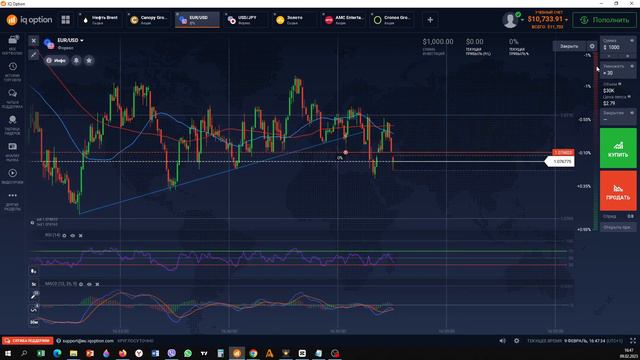This screenshot has width=640, height=360.
Task: Close the chart with X above drawing tool
Action: [34, 40]
